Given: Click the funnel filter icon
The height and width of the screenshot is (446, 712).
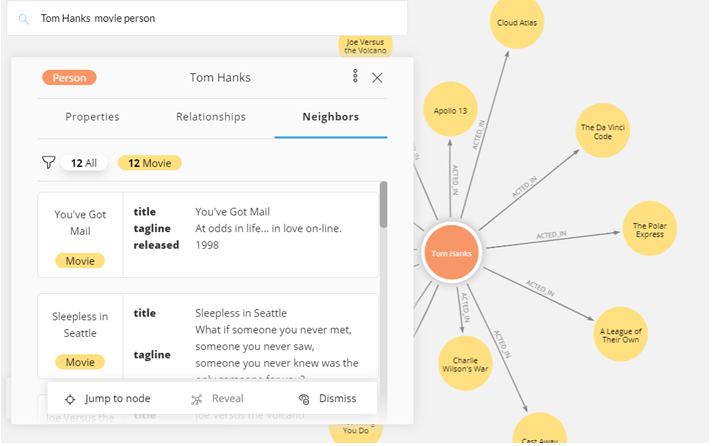Looking at the screenshot, I should click(x=48, y=162).
